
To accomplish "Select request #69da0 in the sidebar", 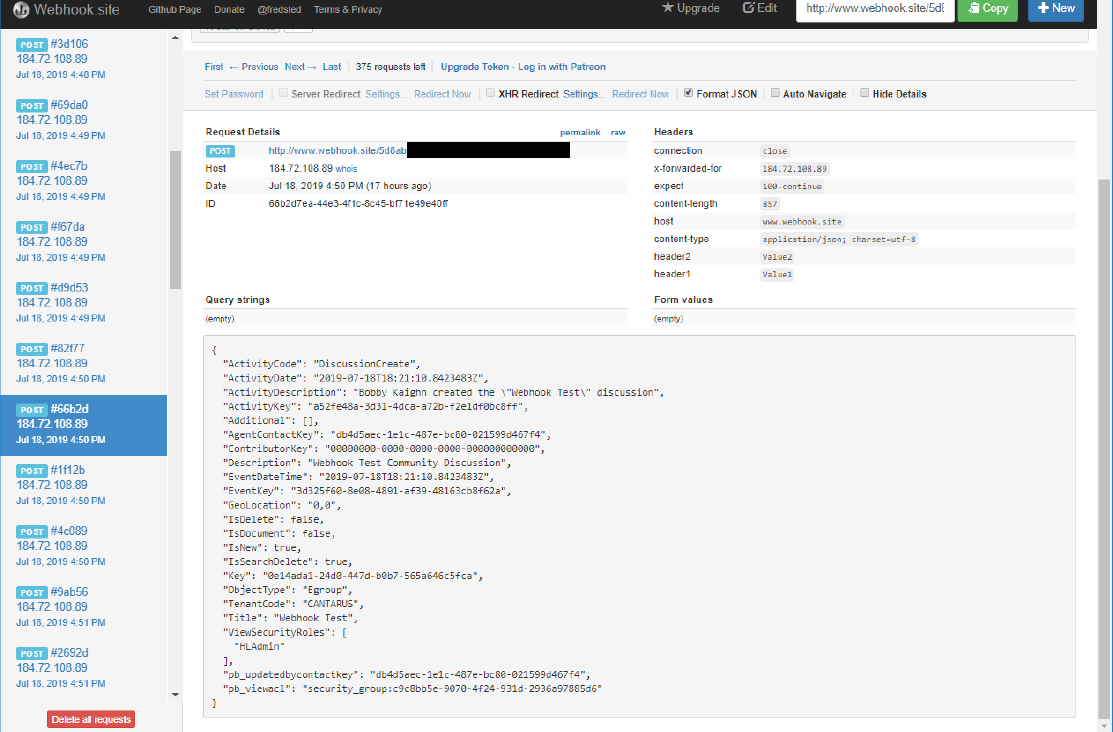I will 84,120.
